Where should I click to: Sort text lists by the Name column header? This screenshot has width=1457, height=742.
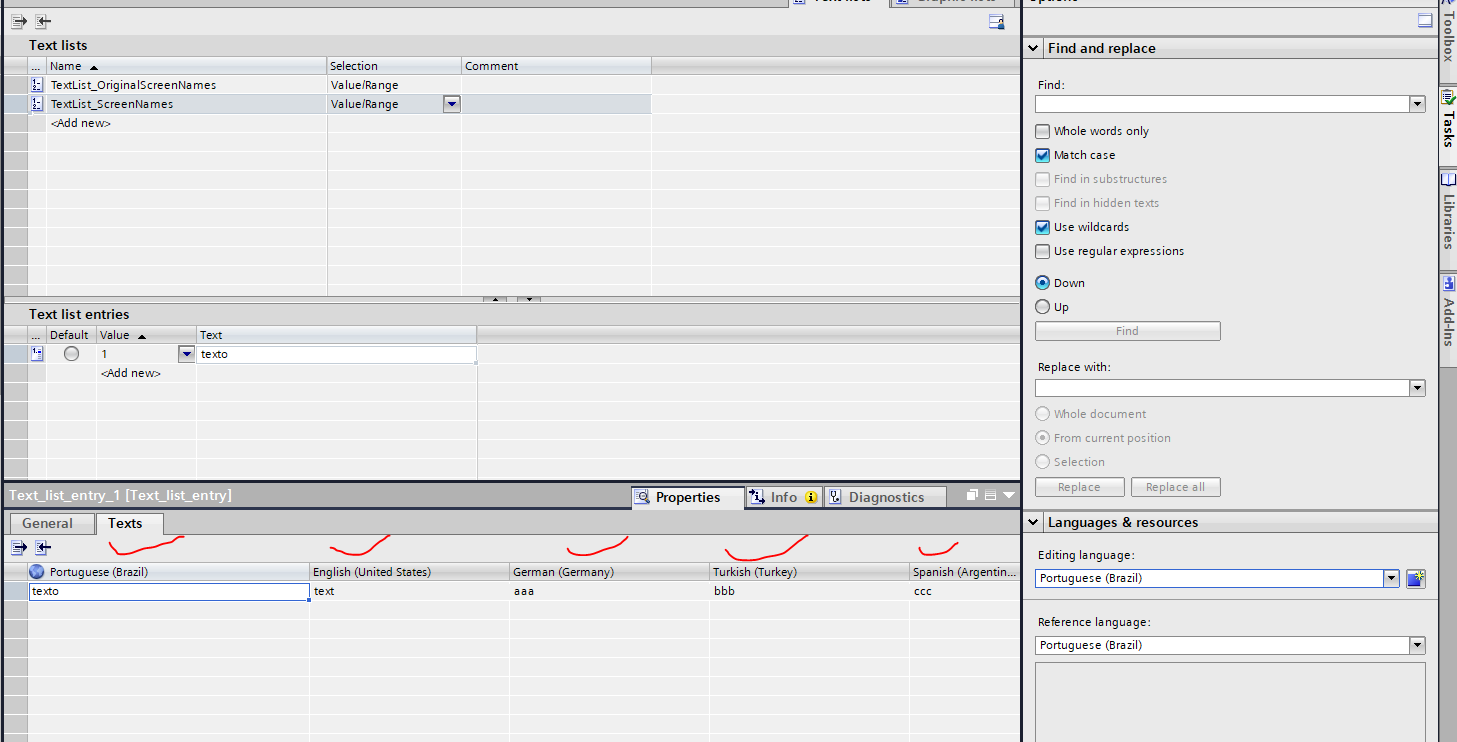coord(187,66)
